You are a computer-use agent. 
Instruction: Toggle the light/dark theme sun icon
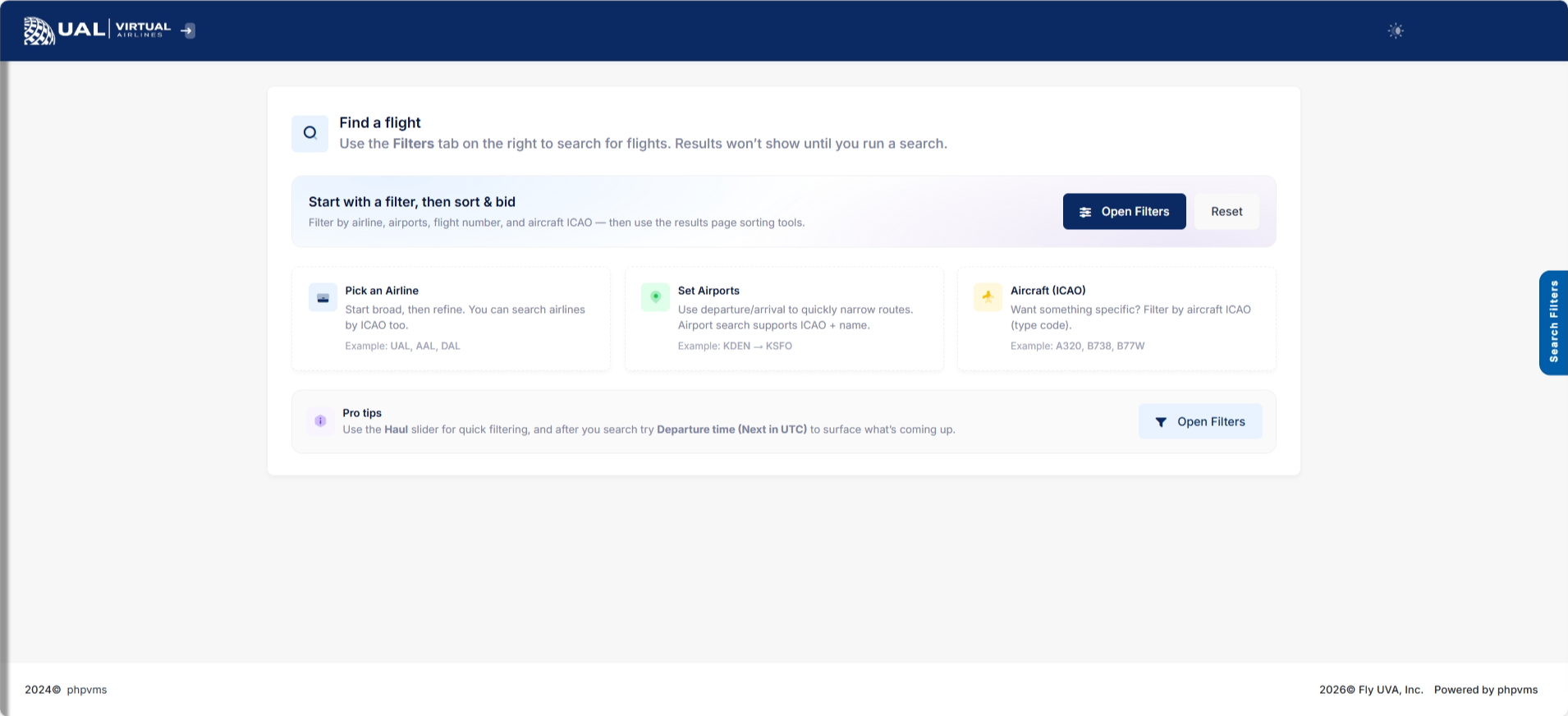pos(1396,31)
